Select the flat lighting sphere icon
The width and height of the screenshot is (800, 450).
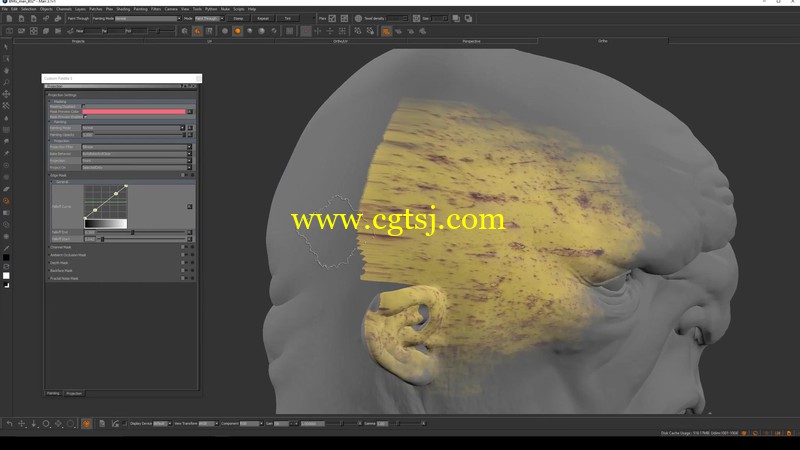[x=225, y=31]
